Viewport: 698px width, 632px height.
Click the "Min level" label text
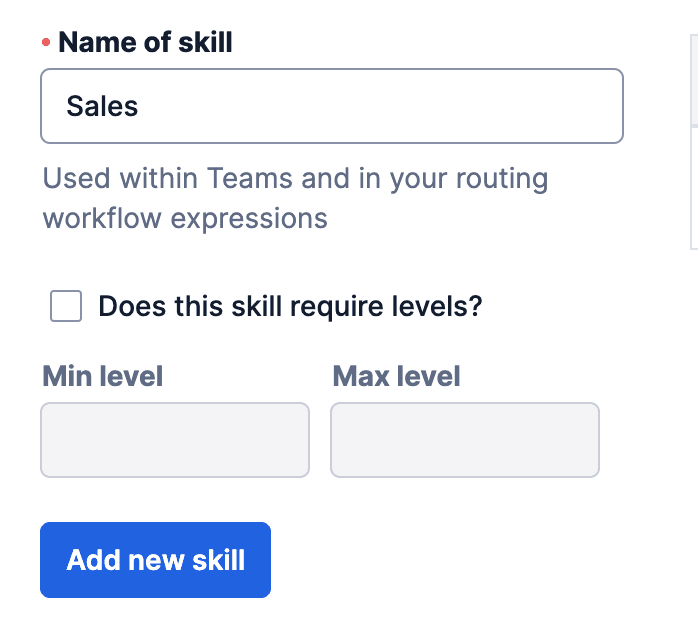point(102,376)
